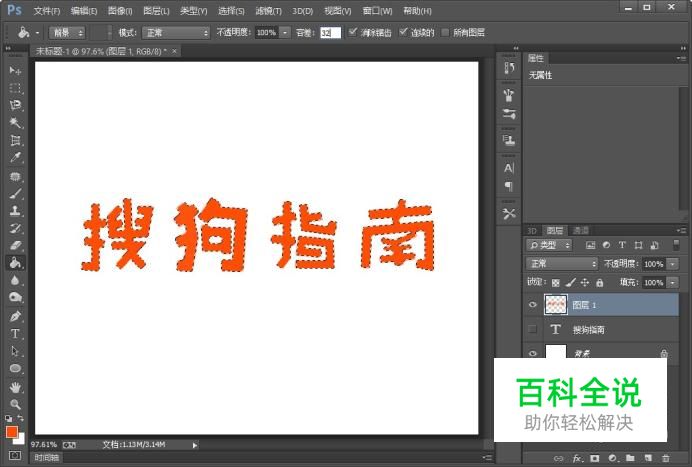Click the create new group folder icon
Screen dimensions: 692x467
pyautogui.click(x=630, y=459)
